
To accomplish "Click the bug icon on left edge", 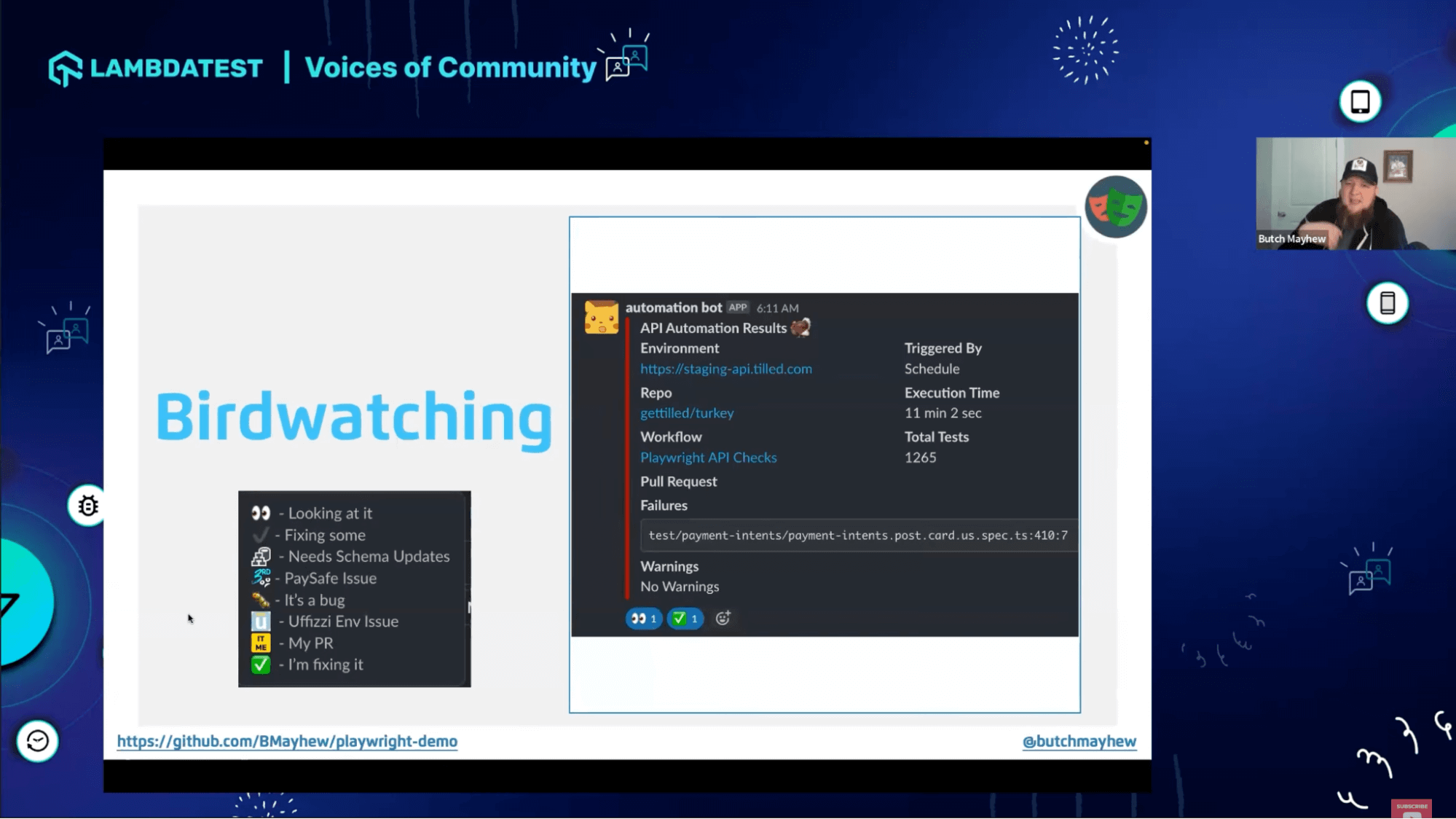I will [87, 506].
